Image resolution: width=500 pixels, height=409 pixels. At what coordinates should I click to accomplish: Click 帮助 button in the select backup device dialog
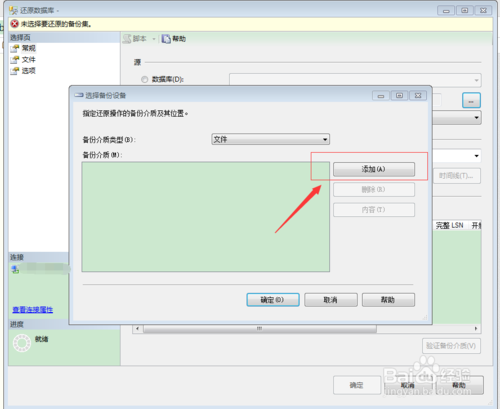(388, 300)
